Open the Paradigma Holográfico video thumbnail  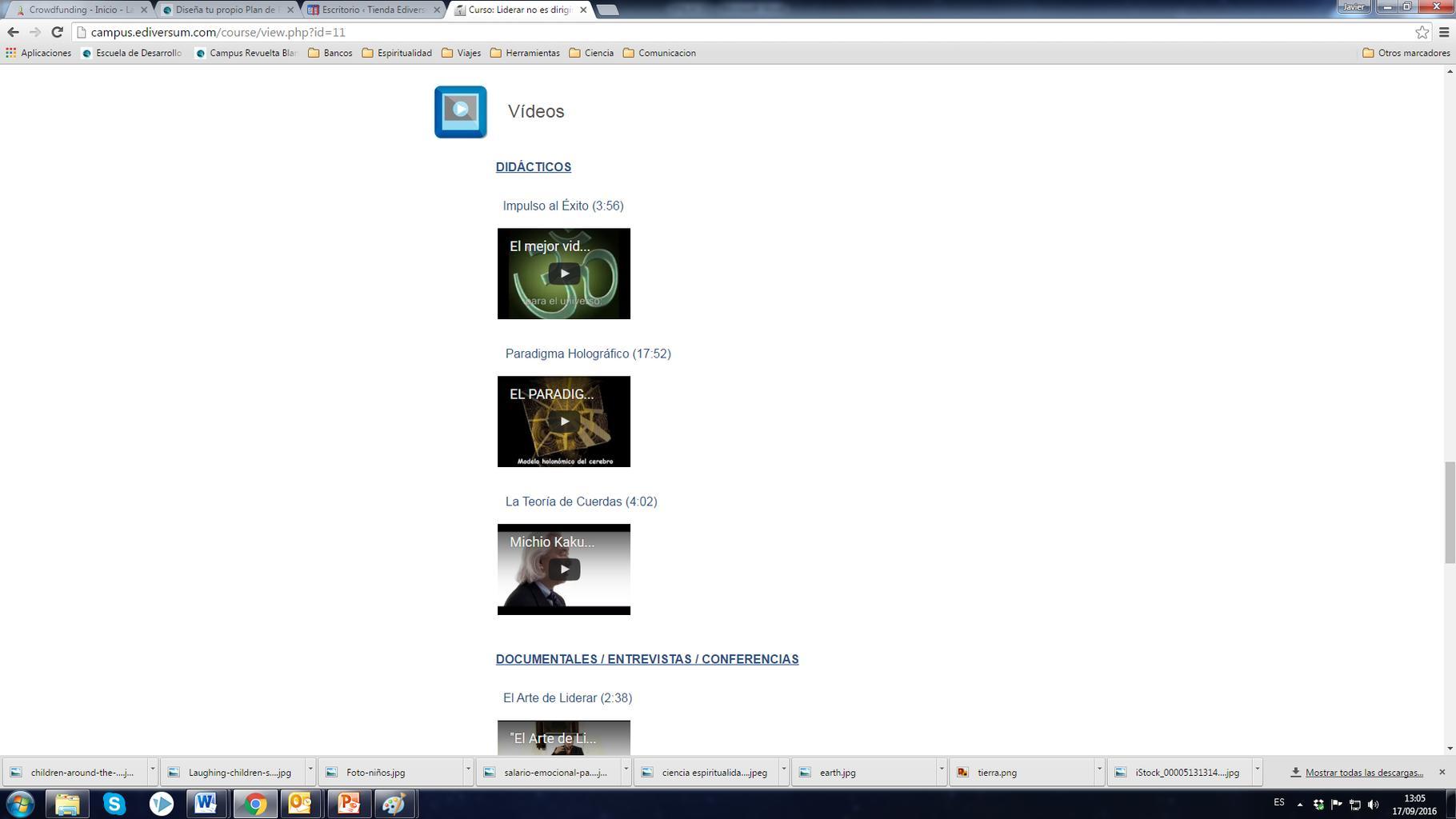[x=564, y=421]
